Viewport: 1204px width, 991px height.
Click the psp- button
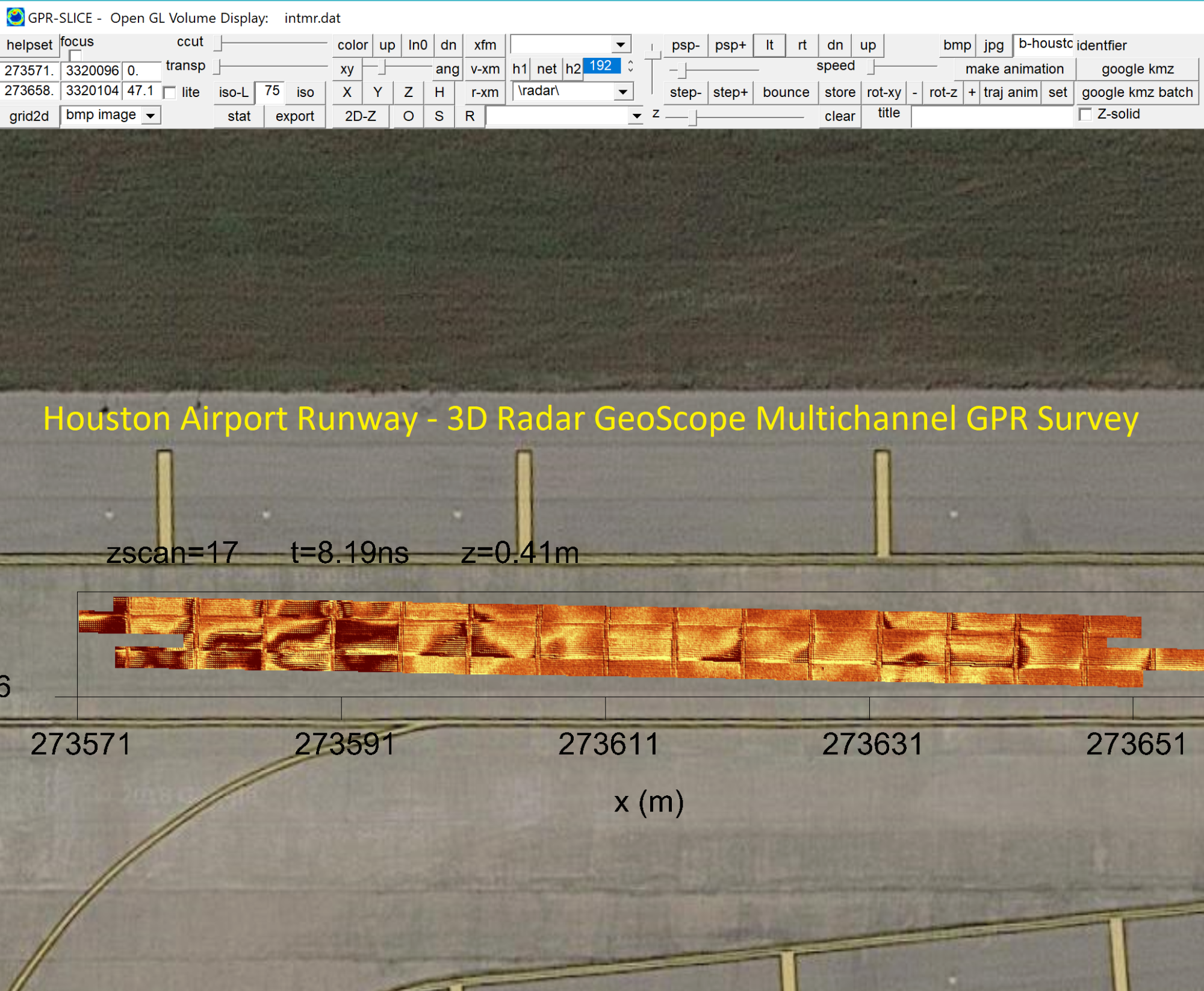coord(686,45)
